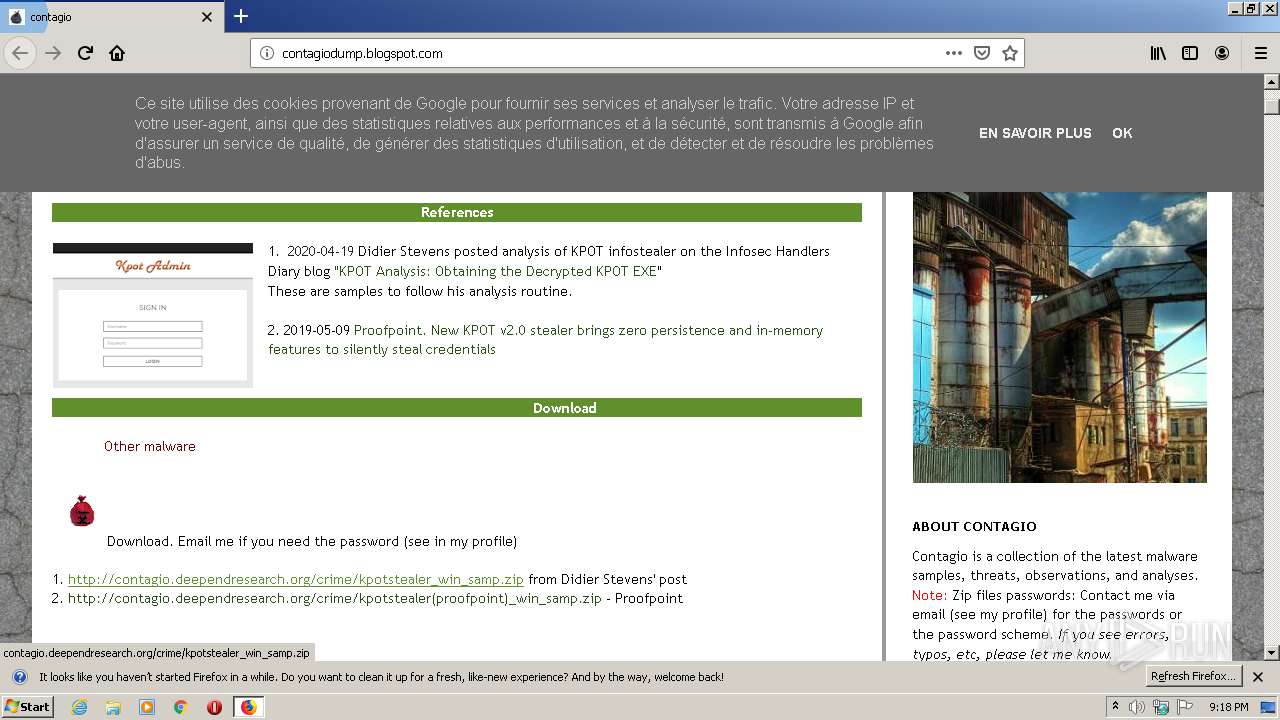Open the Firefox hamburger menu
The height and width of the screenshot is (720, 1280).
(1261, 53)
